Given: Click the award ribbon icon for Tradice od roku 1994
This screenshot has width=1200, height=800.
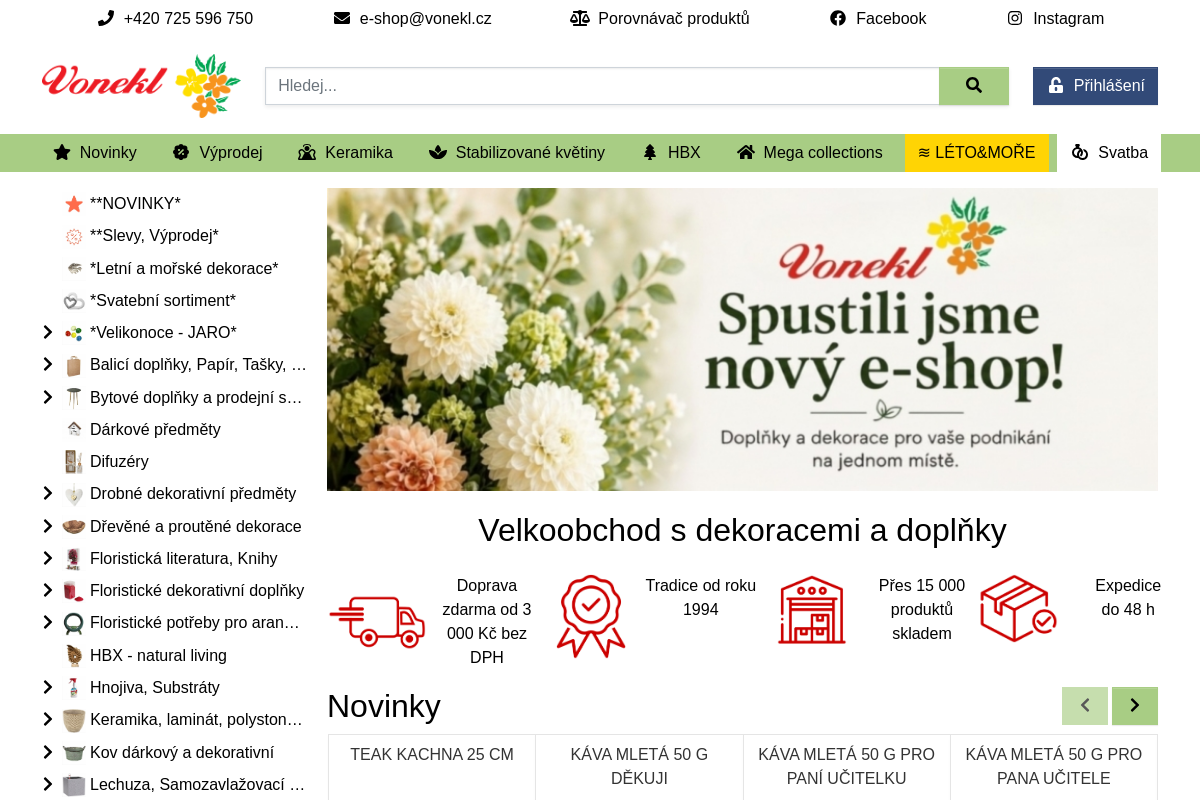Looking at the screenshot, I should pos(591,616).
